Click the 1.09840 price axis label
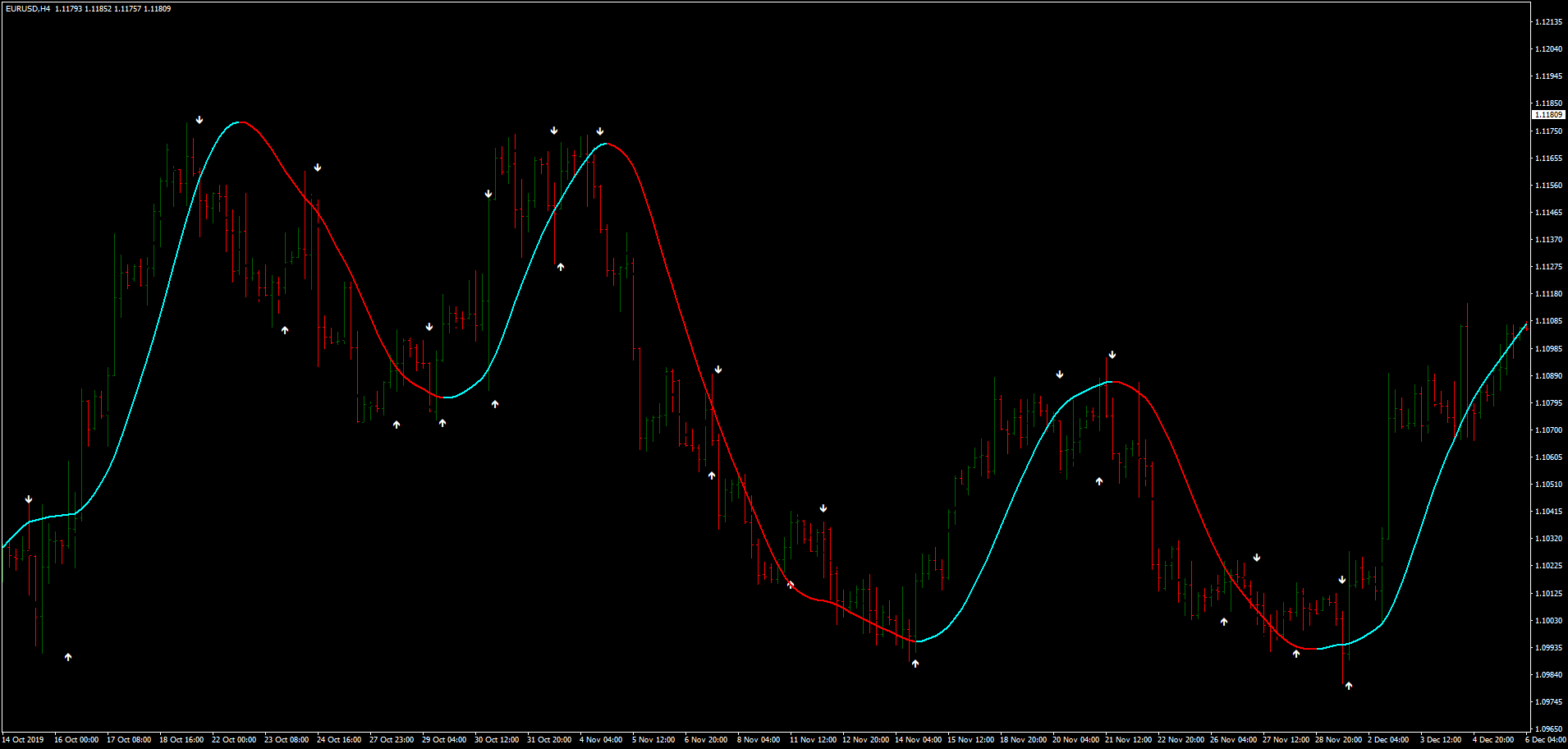Viewport: 1568px width, 749px height. tap(1548, 675)
